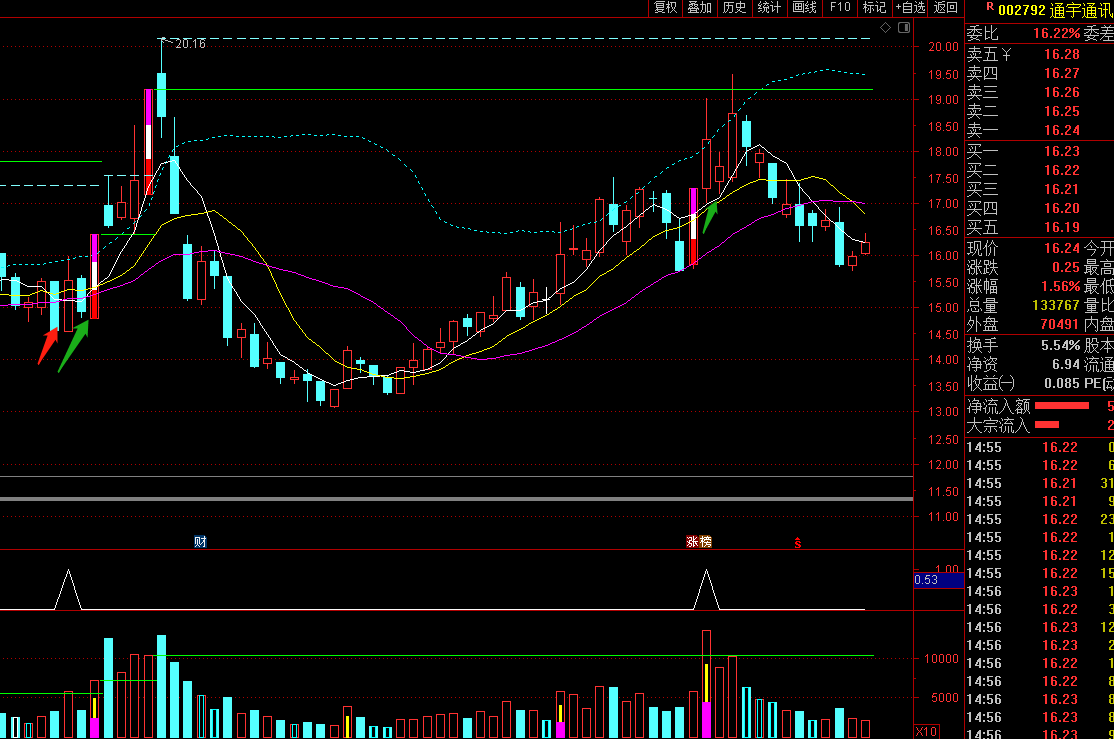Image resolution: width=1114 pixels, height=739 pixels.
Task: Select the 卖四 price 16.27
Action: tap(1061, 73)
